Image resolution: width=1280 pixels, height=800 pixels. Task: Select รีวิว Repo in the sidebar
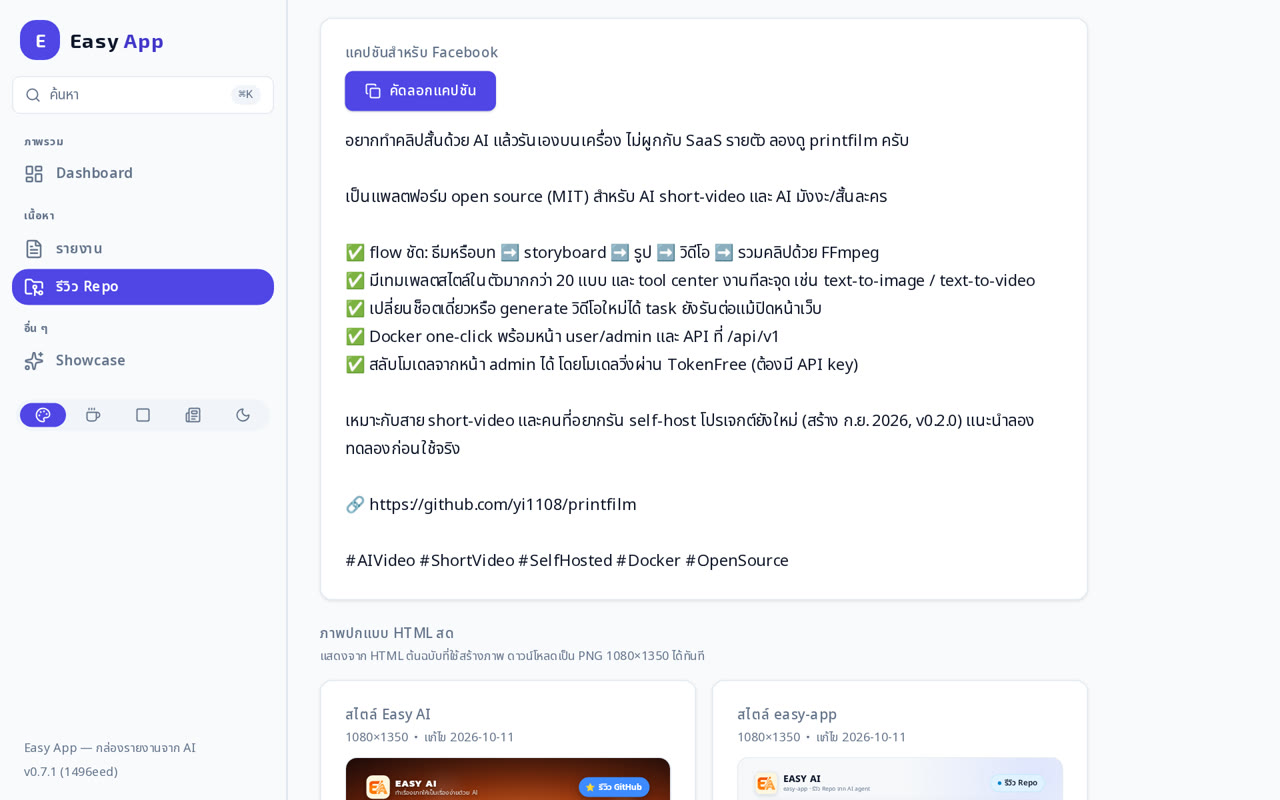143,287
